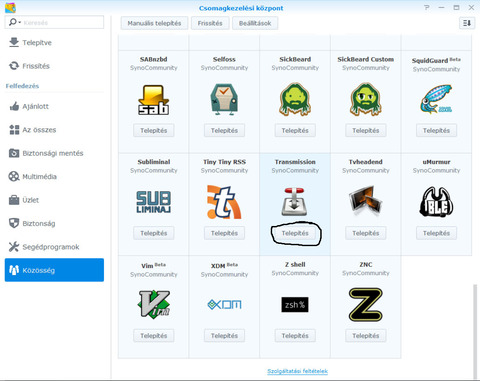Click Telepítés under uMurmur
The width and height of the screenshot is (480, 381).
[436, 233]
